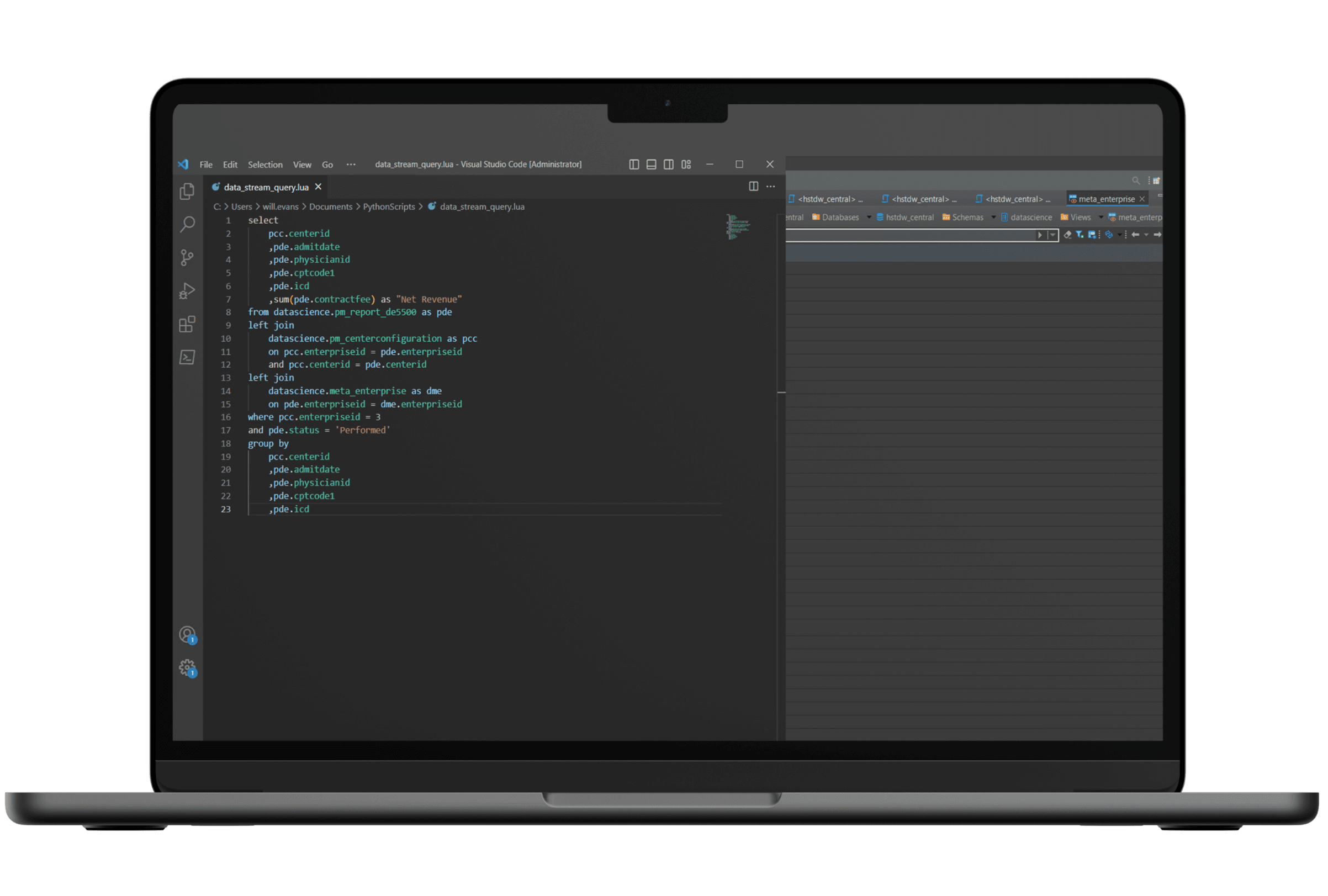1328x896 pixels.
Task: Click the refresh data icon
Action: click(1109, 235)
